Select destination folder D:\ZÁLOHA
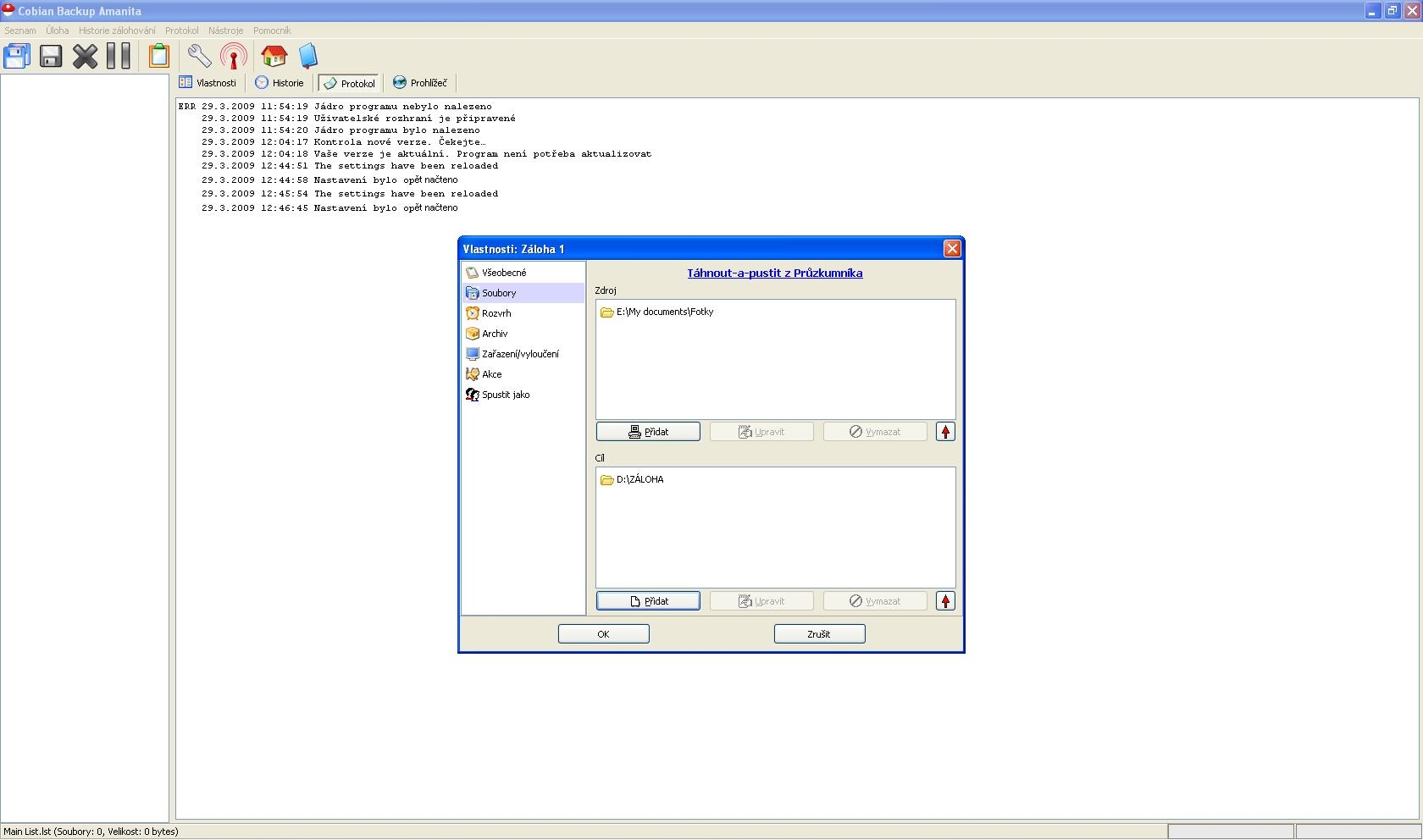Image resolution: width=1423 pixels, height=840 pixels. pyautogui.click(x=632, y=479)
